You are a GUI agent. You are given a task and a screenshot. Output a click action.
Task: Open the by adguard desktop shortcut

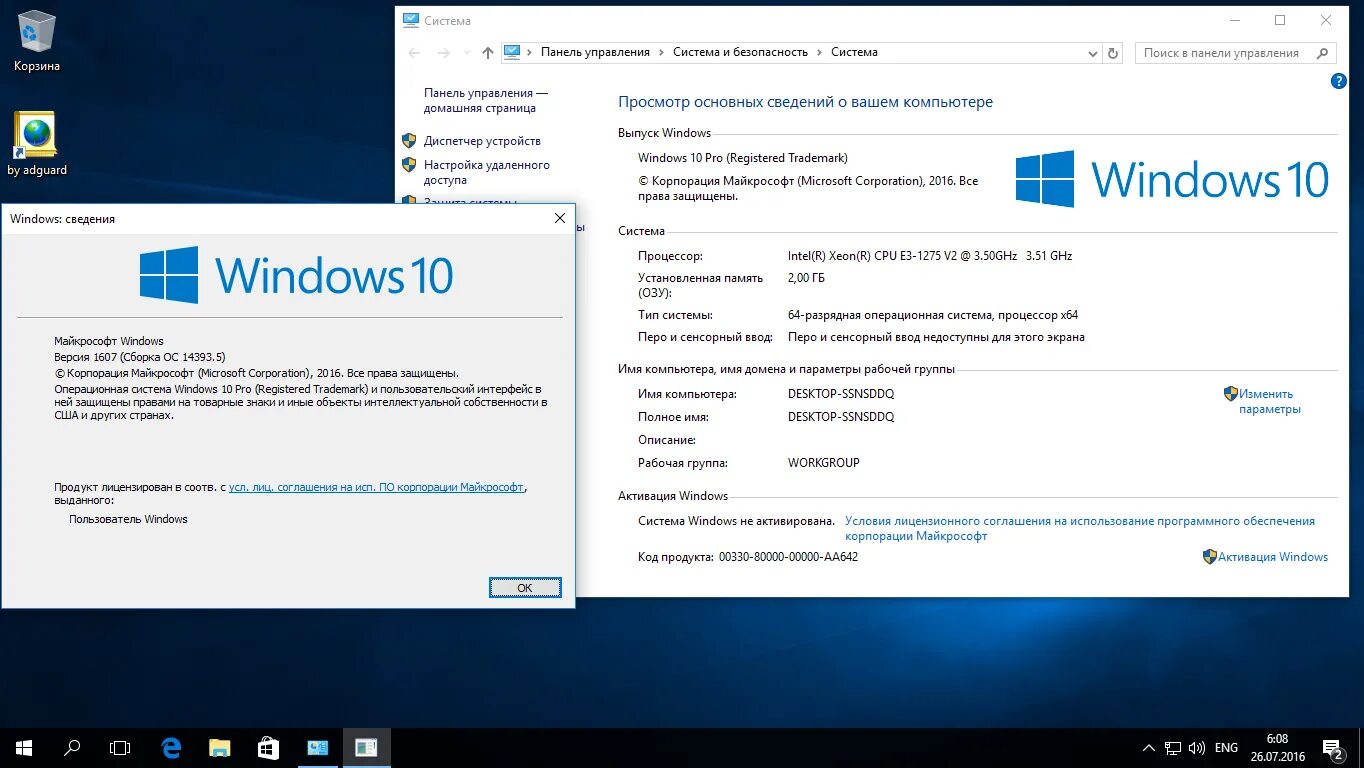[x=37, y=144]
